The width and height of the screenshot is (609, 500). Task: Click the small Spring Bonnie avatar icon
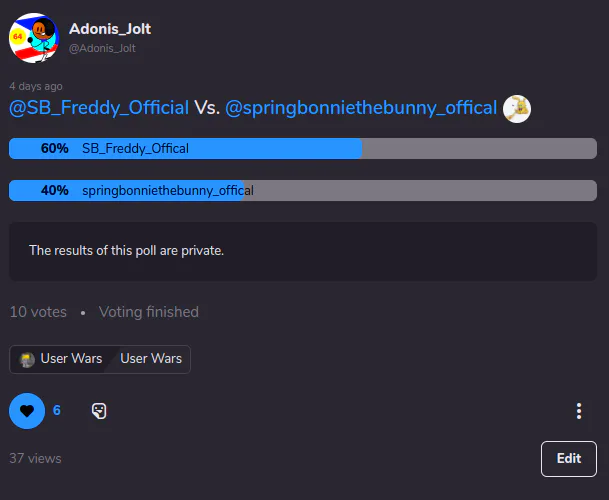coord(517,109)
